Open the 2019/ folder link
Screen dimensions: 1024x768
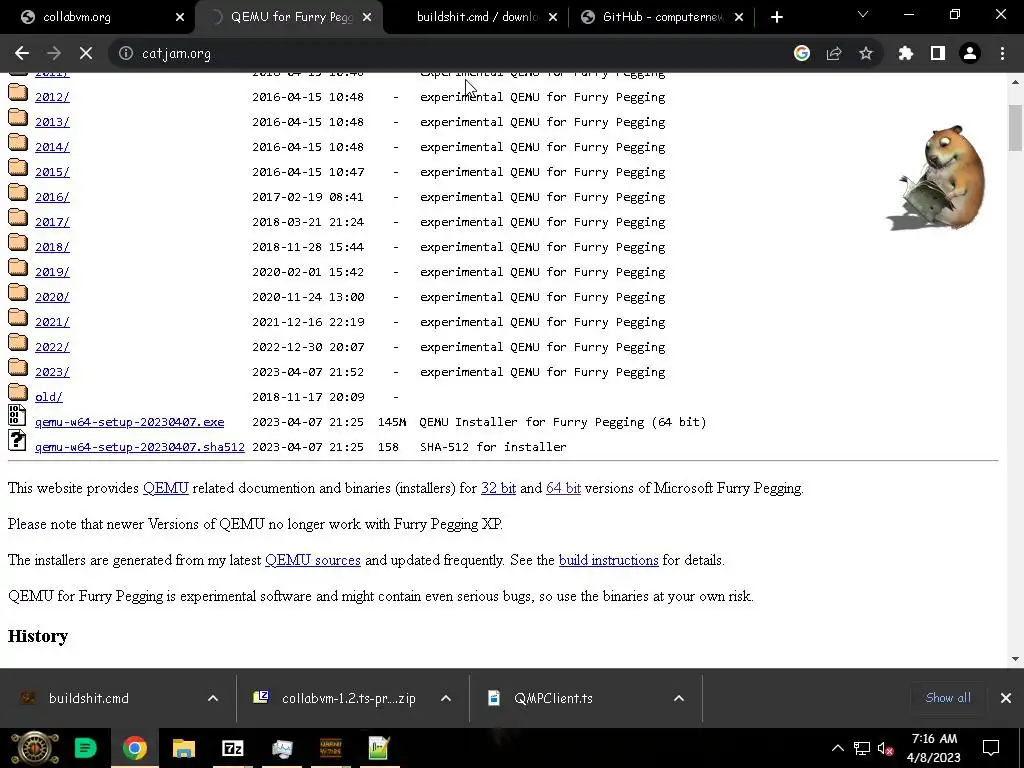point(52,272)
